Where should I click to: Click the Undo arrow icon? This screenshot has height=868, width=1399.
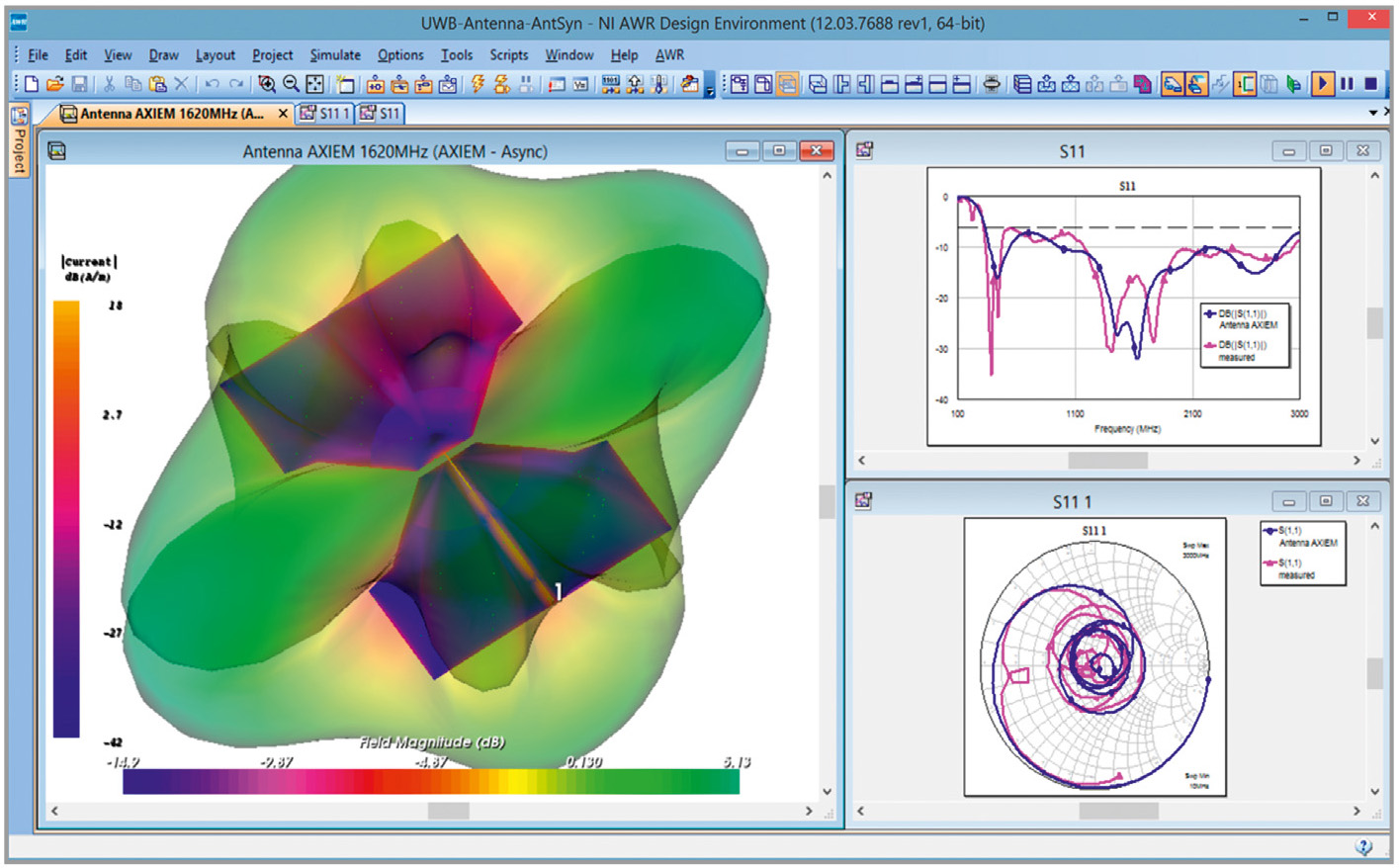pyautogui.click(x=212, y=85)
